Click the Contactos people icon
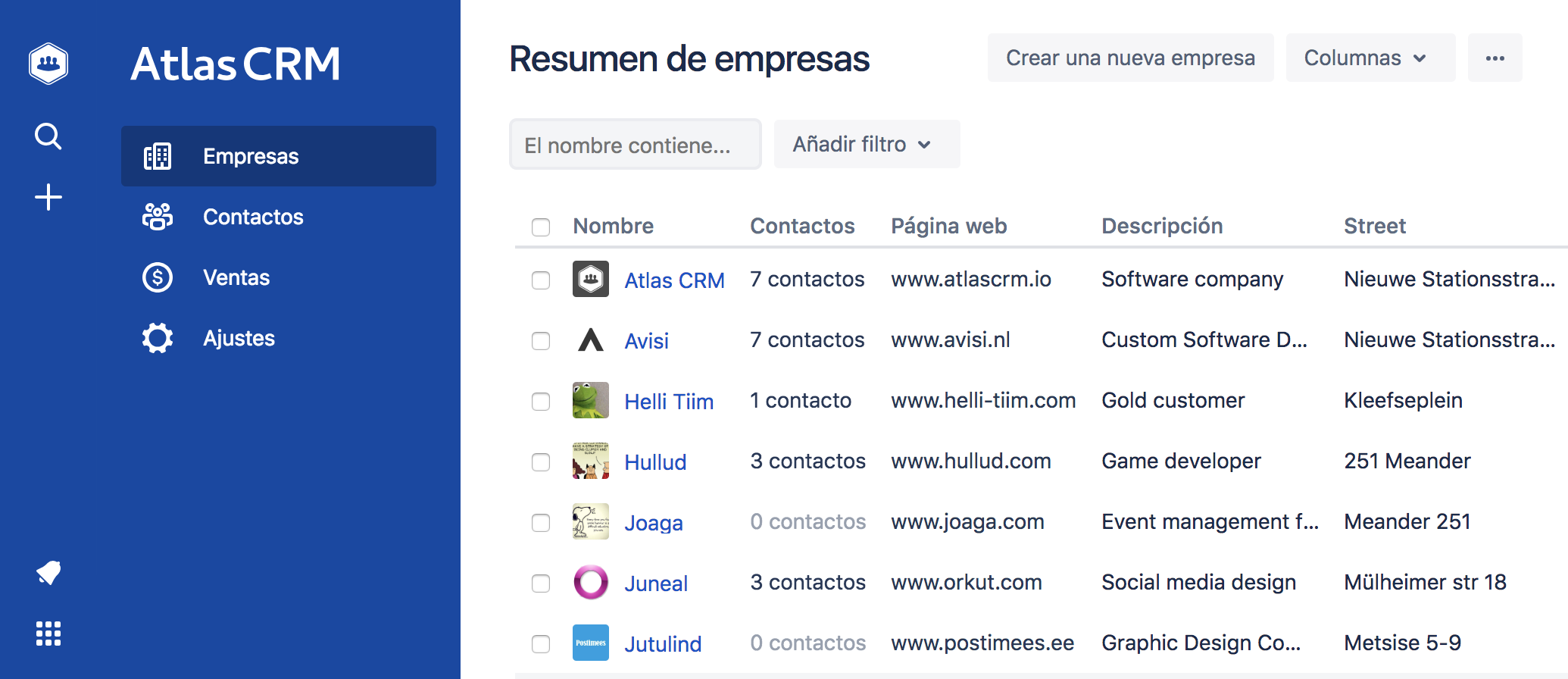This screenshot has width=1568, height=679. point(158,217)
